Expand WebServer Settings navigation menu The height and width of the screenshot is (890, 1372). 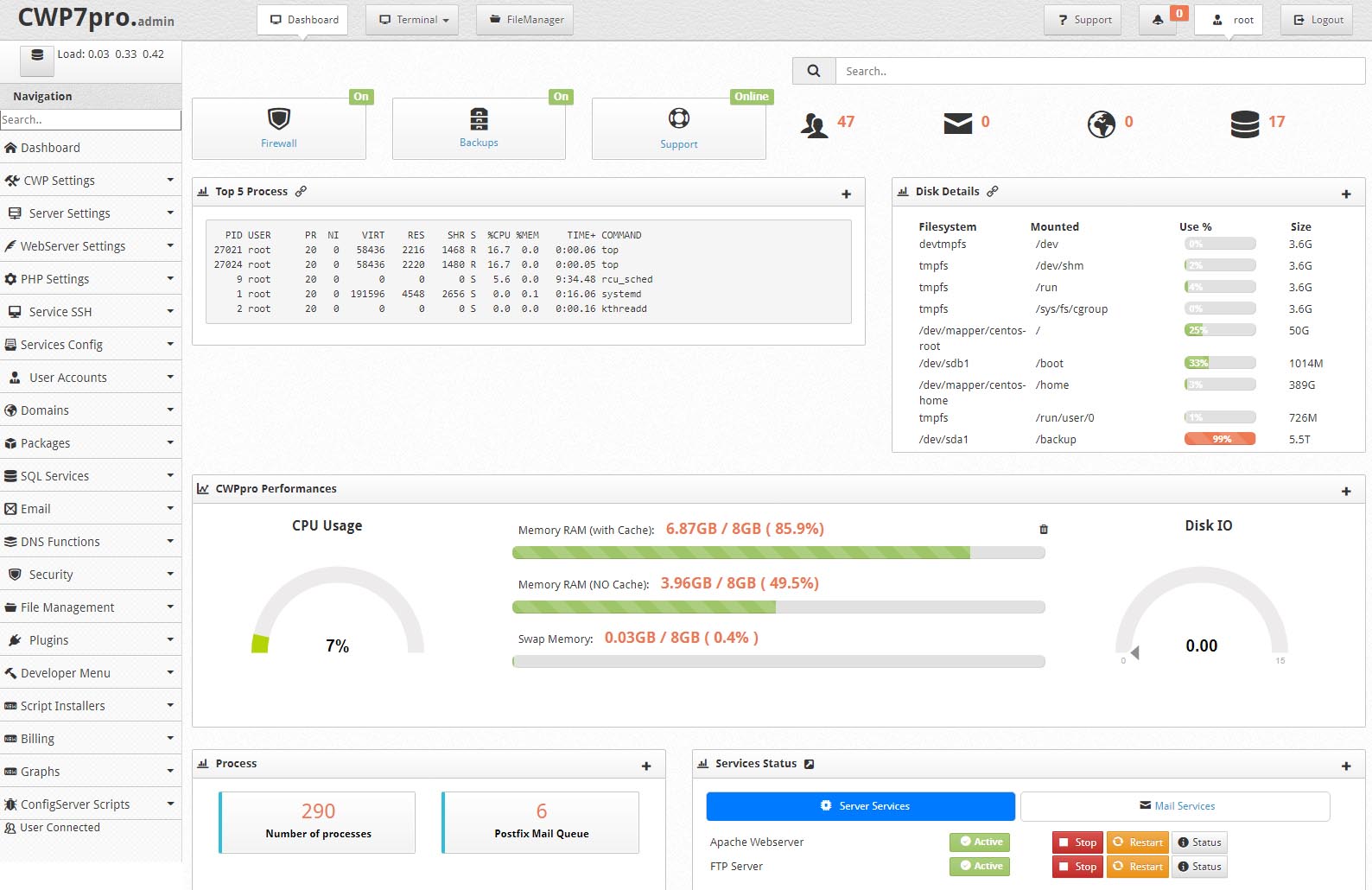tap(91, 246)
